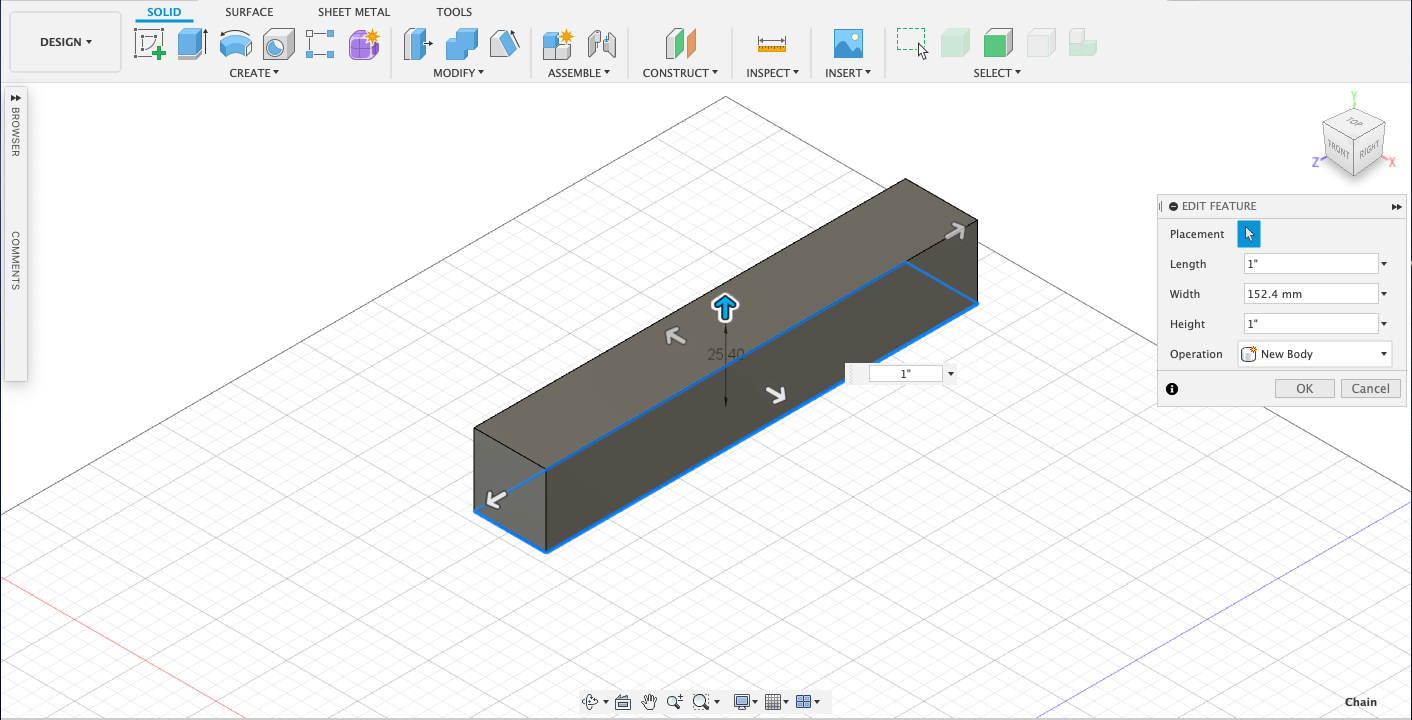Image resolution: width=1412 pixels, height=720 pixels.
Task: Switch to the Solid tab
Action: click(164, 12)
